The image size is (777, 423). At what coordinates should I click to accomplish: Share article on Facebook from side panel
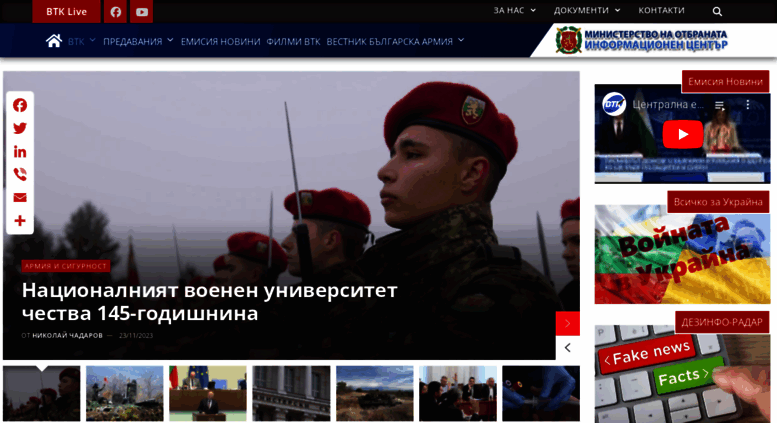[20, 105]
